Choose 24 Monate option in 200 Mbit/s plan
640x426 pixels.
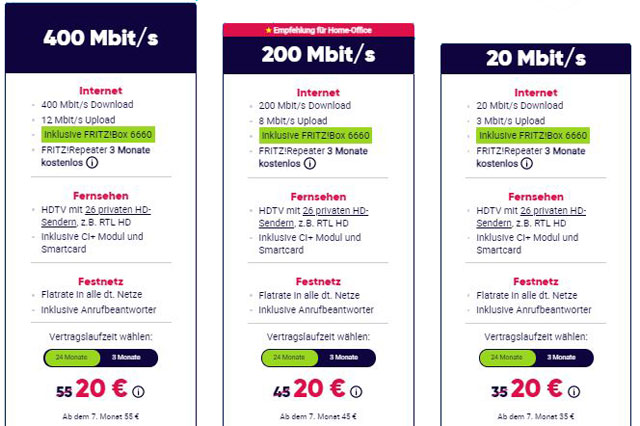point(289,358)
